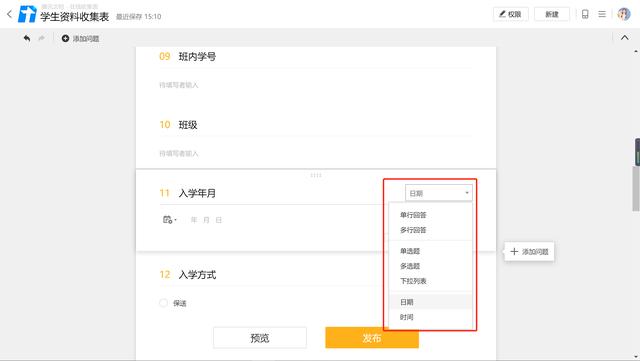The height and width of the screenshot is (361, 640).
Task: Pick 多选题 question type
Action: tap(410, 266)
